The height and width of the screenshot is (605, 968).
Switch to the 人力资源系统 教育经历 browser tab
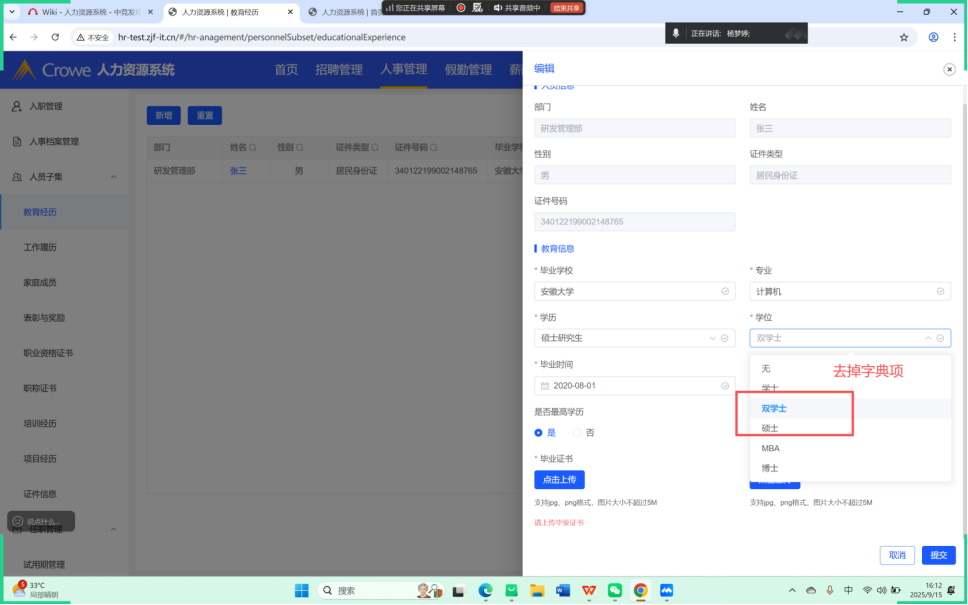click(230, 12)
